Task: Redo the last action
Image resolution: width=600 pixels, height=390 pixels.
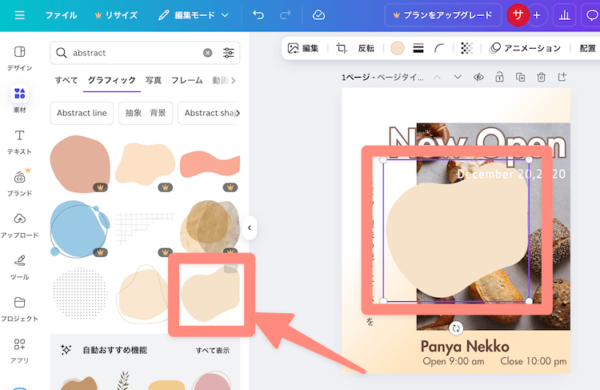Action: coord(285,15)
